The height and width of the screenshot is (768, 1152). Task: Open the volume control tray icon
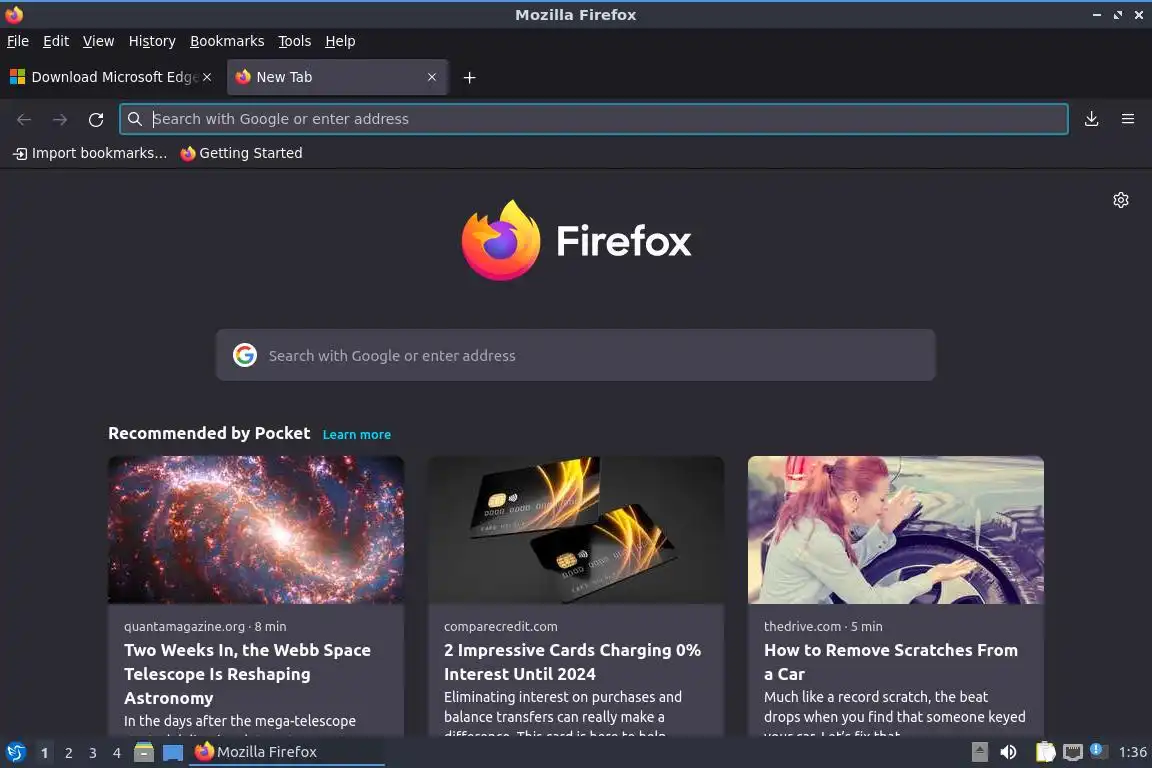(x=1009, y=752)
